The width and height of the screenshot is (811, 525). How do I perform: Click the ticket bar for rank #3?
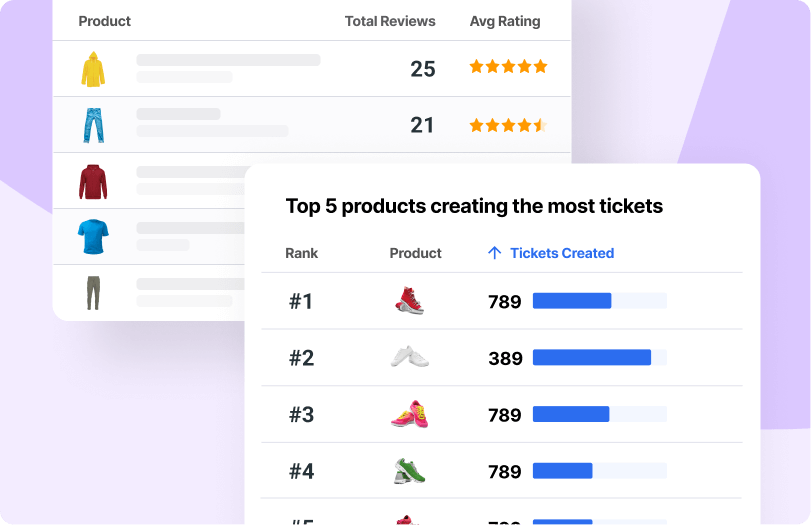click(x=600, y=414)
